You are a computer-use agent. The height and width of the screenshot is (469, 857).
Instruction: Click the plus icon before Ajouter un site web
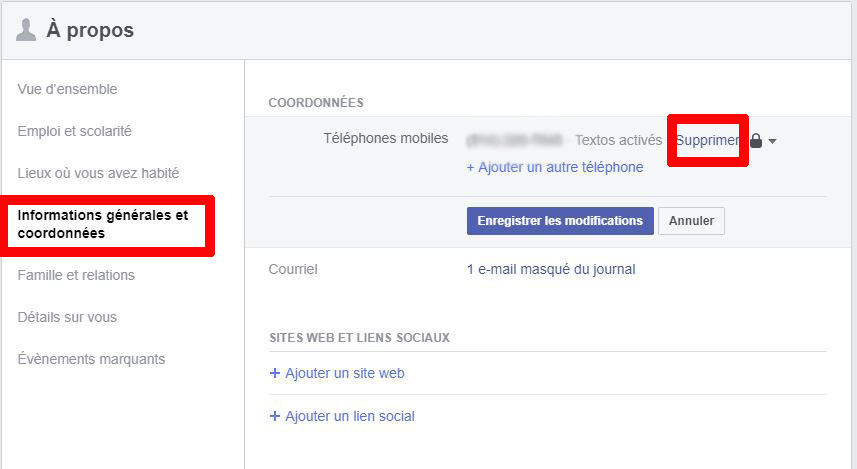(x=275, y=373)
